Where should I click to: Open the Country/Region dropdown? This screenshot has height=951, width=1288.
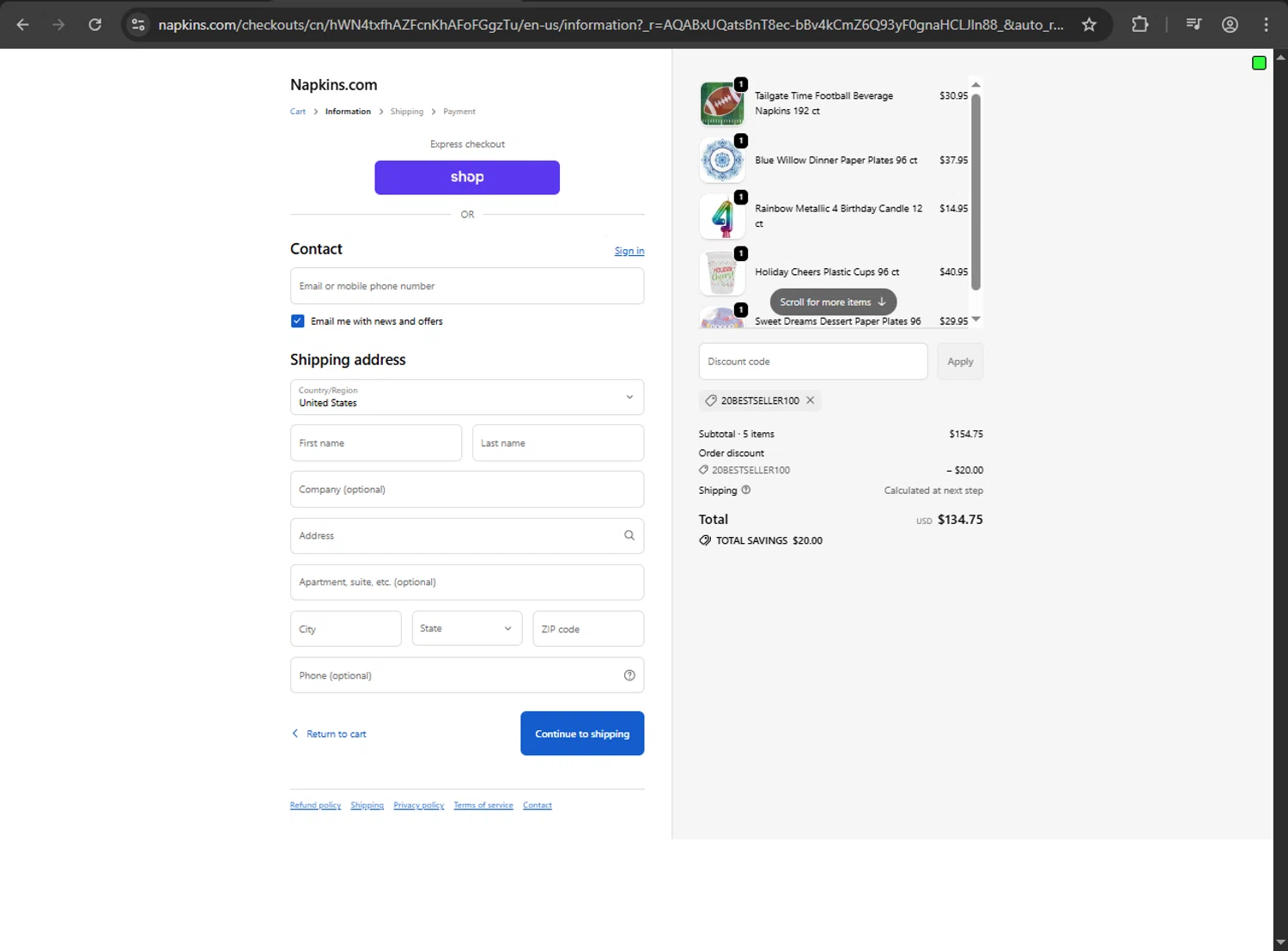pos(467,397)
